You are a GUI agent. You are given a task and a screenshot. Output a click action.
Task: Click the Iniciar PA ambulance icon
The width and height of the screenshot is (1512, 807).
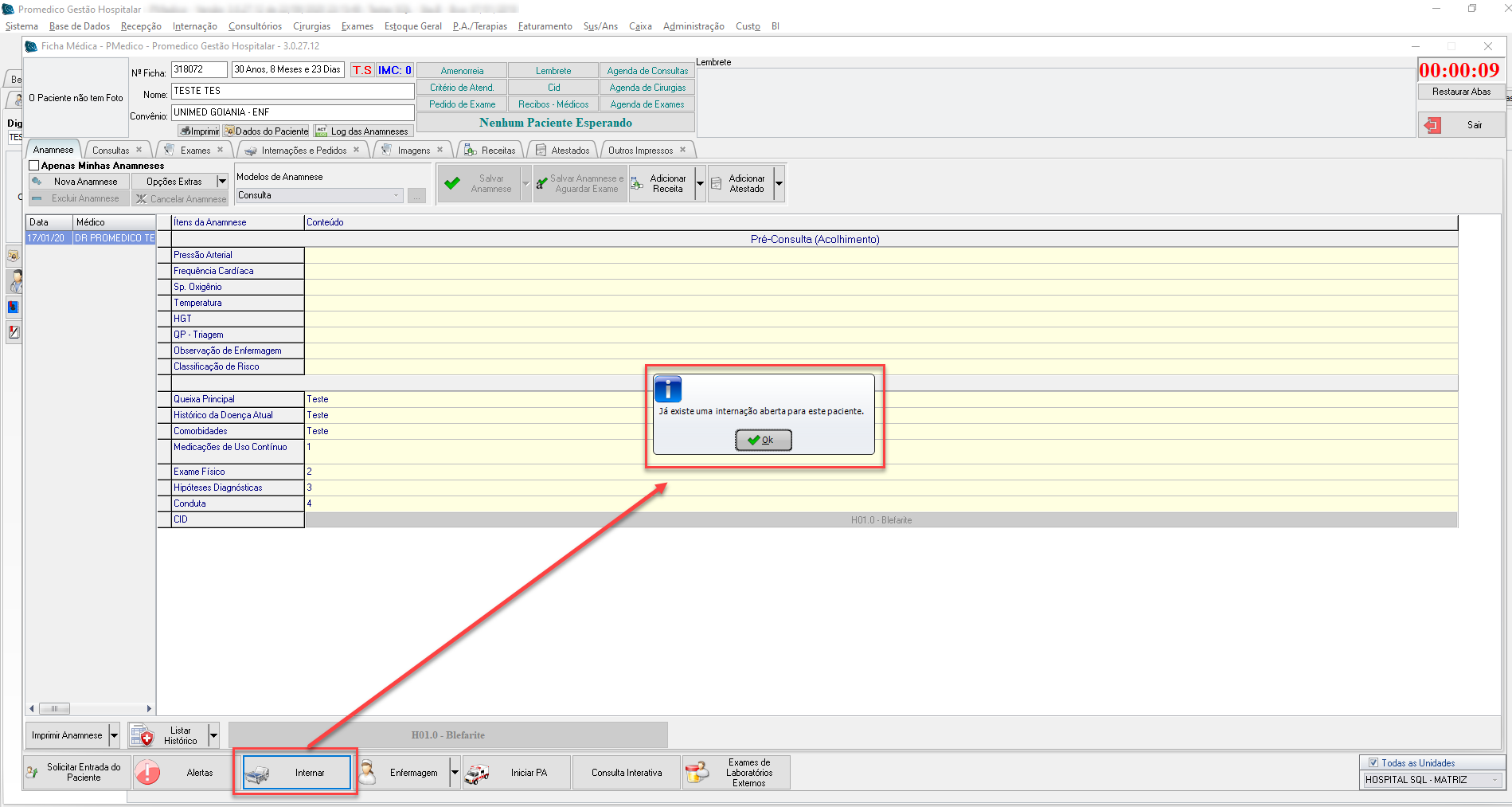point(477,774)
